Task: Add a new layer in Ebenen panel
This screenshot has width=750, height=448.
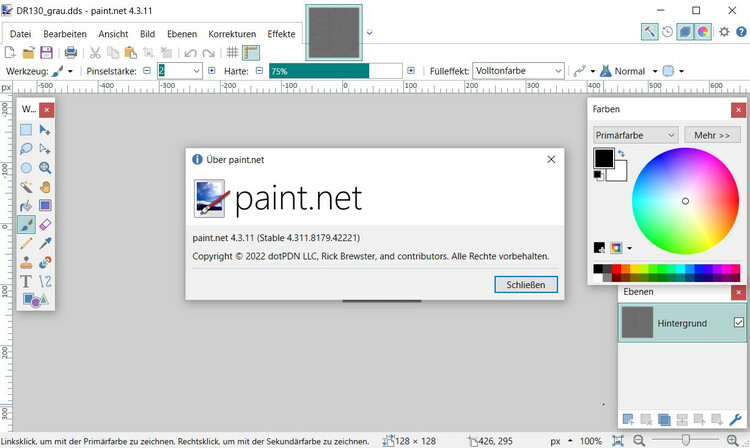Action: [x=628, y=420]
